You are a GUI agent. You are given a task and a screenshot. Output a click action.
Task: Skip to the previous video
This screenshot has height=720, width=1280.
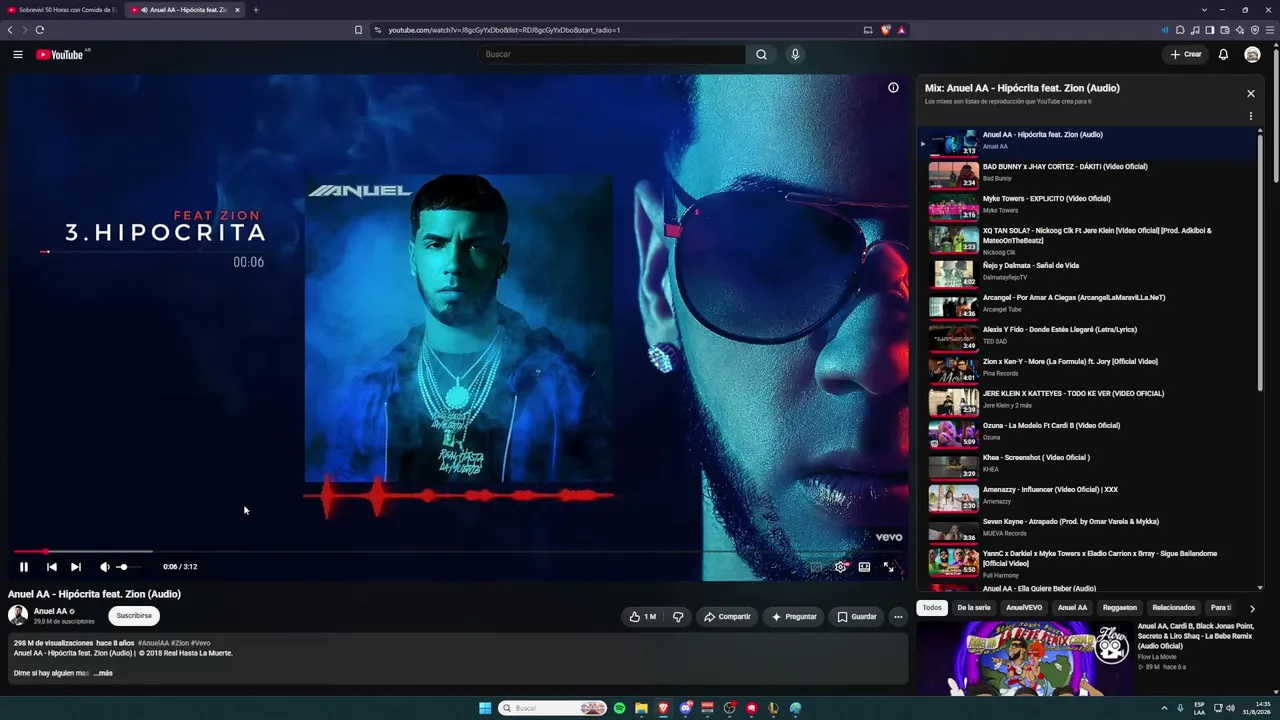[52, 567]
